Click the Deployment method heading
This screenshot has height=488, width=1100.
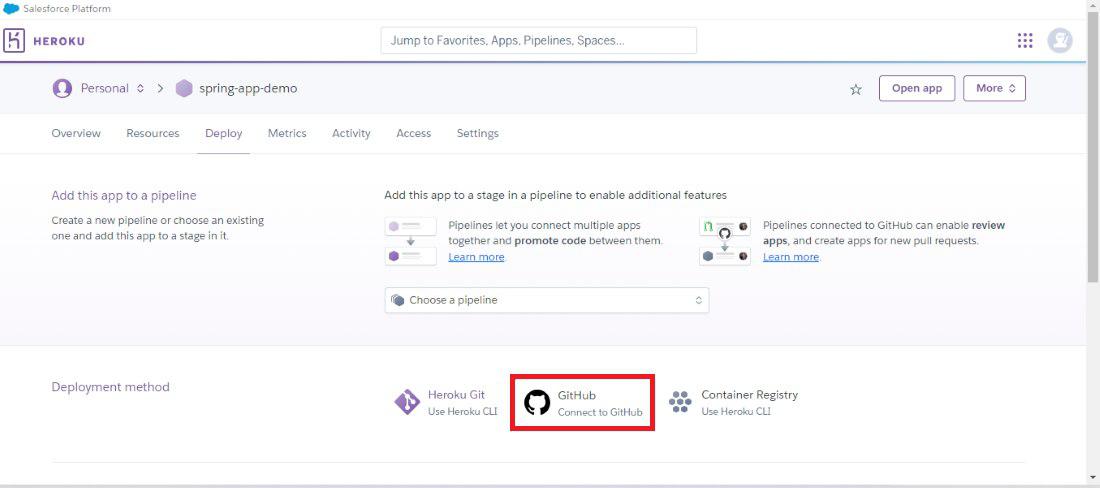click(x=111, y=387)
